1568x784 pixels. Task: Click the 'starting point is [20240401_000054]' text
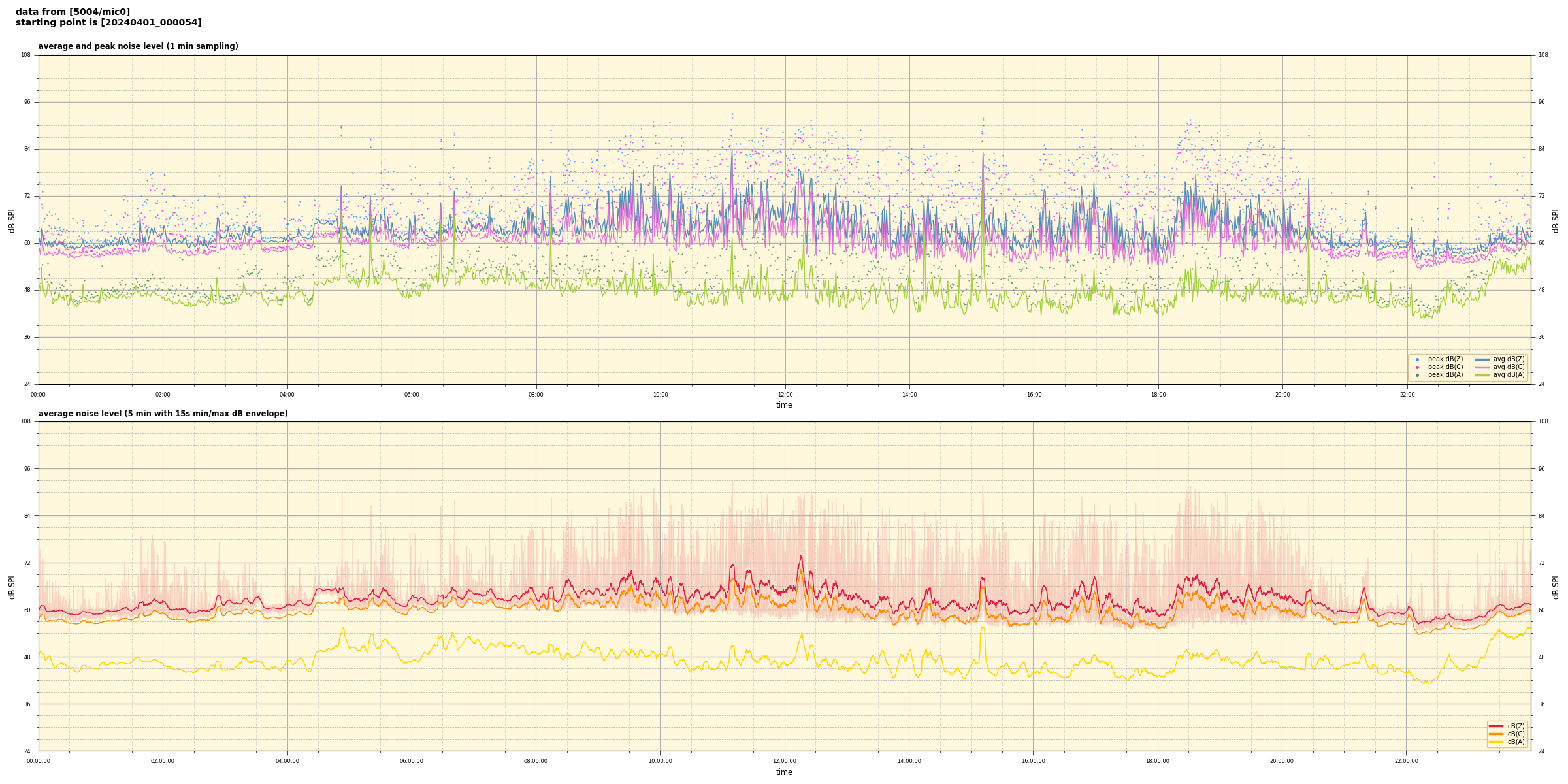108,23
